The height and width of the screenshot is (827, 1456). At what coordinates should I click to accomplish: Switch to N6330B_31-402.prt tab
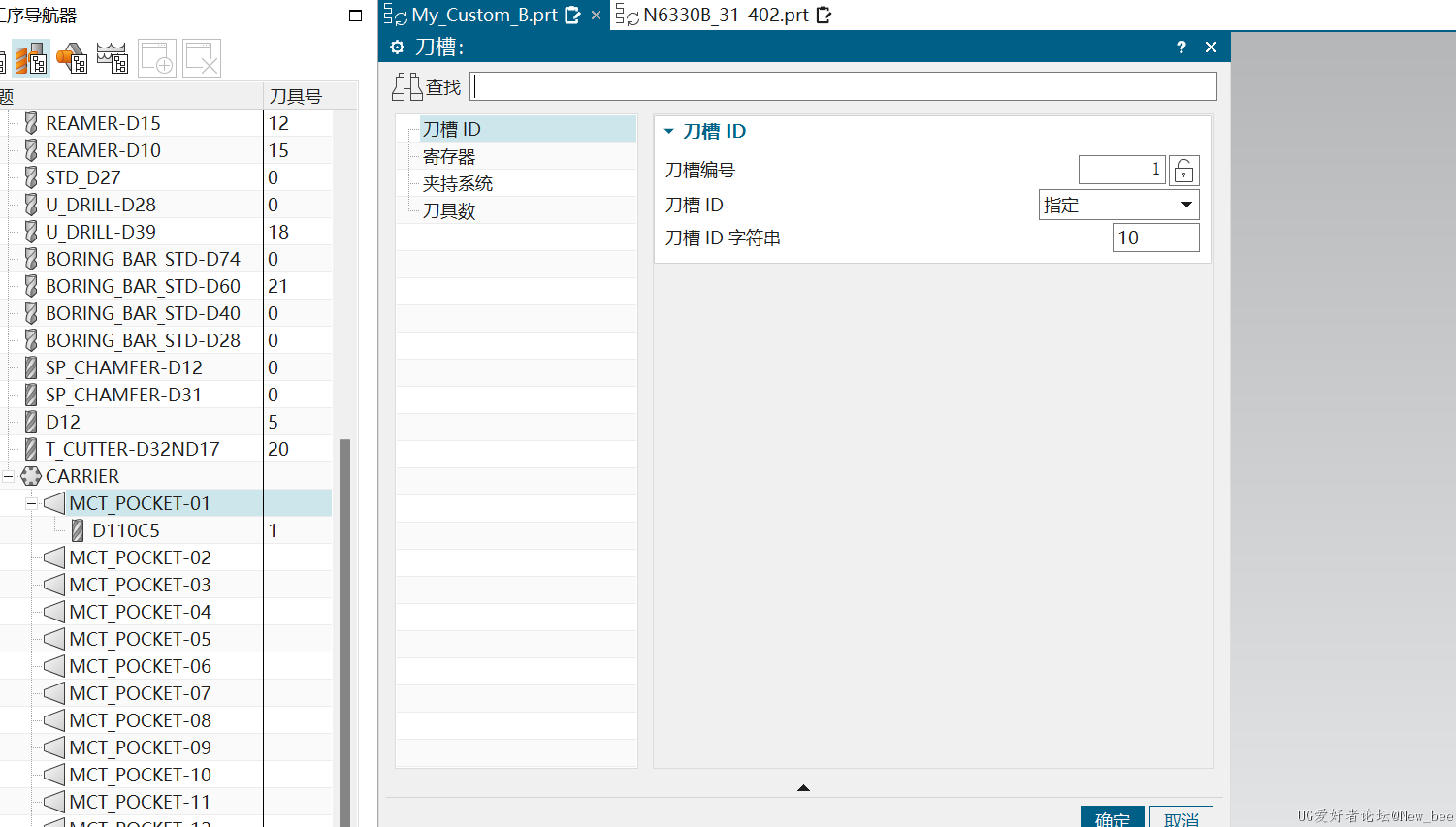[x=726, y=16]
